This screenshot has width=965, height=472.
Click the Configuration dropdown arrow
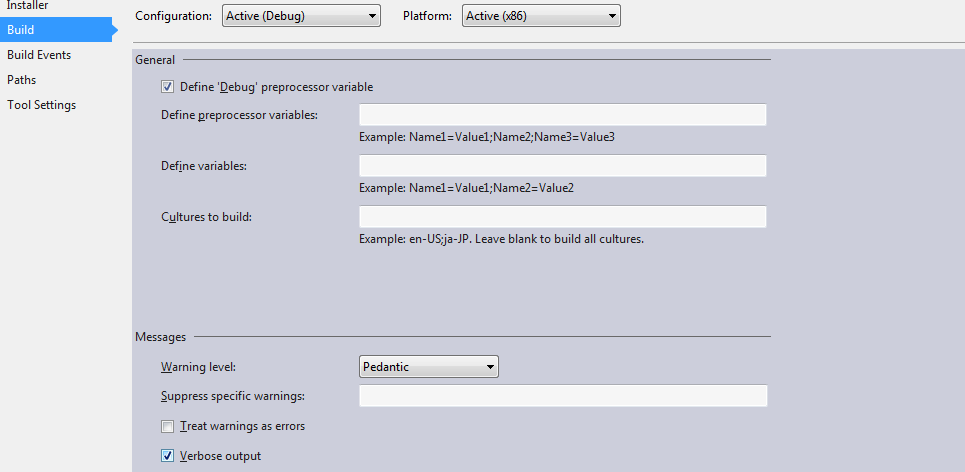(372, 17)
